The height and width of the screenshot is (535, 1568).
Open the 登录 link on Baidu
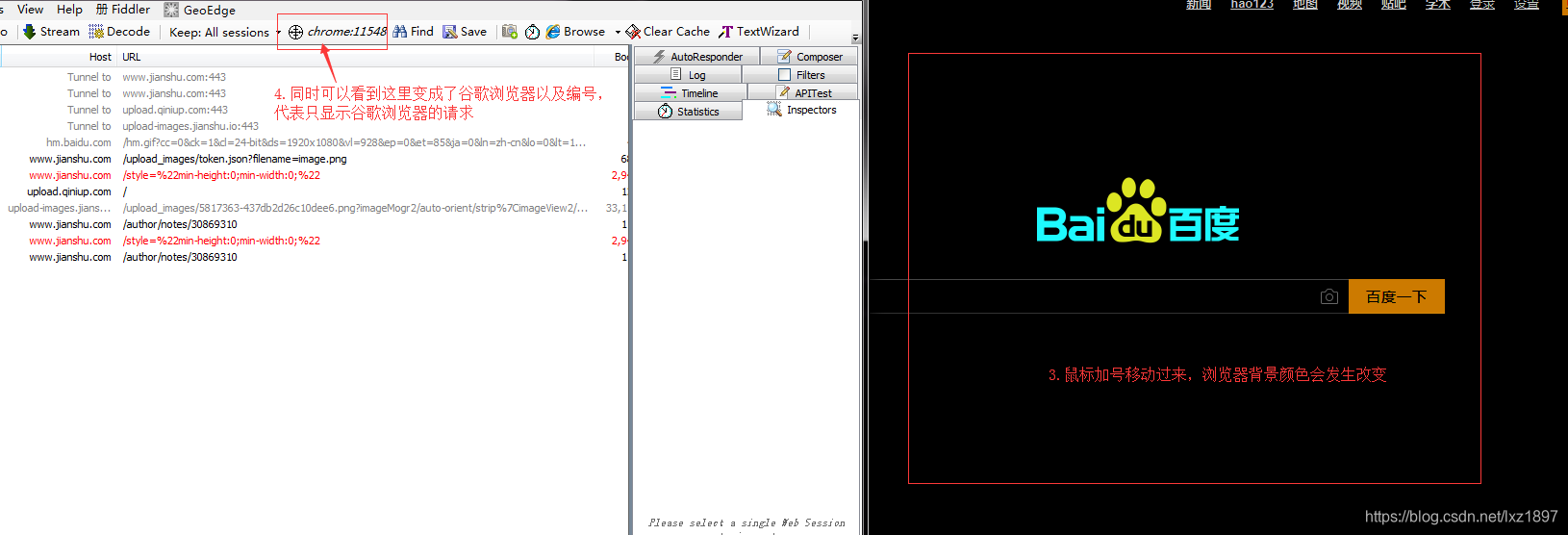pos(1482,5)
